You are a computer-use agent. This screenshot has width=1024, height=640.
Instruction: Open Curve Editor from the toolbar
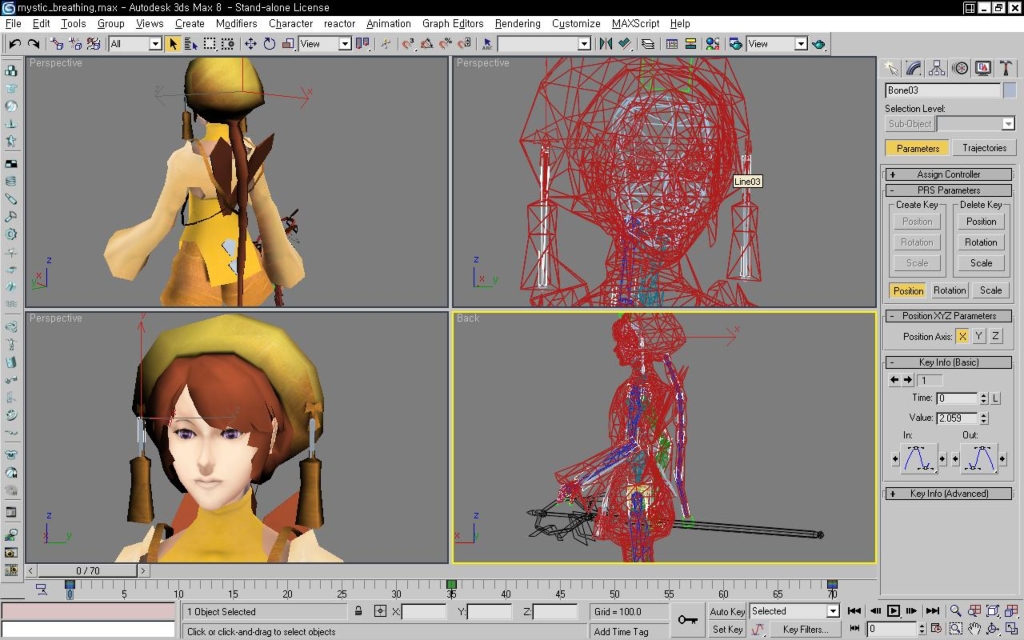671,44
